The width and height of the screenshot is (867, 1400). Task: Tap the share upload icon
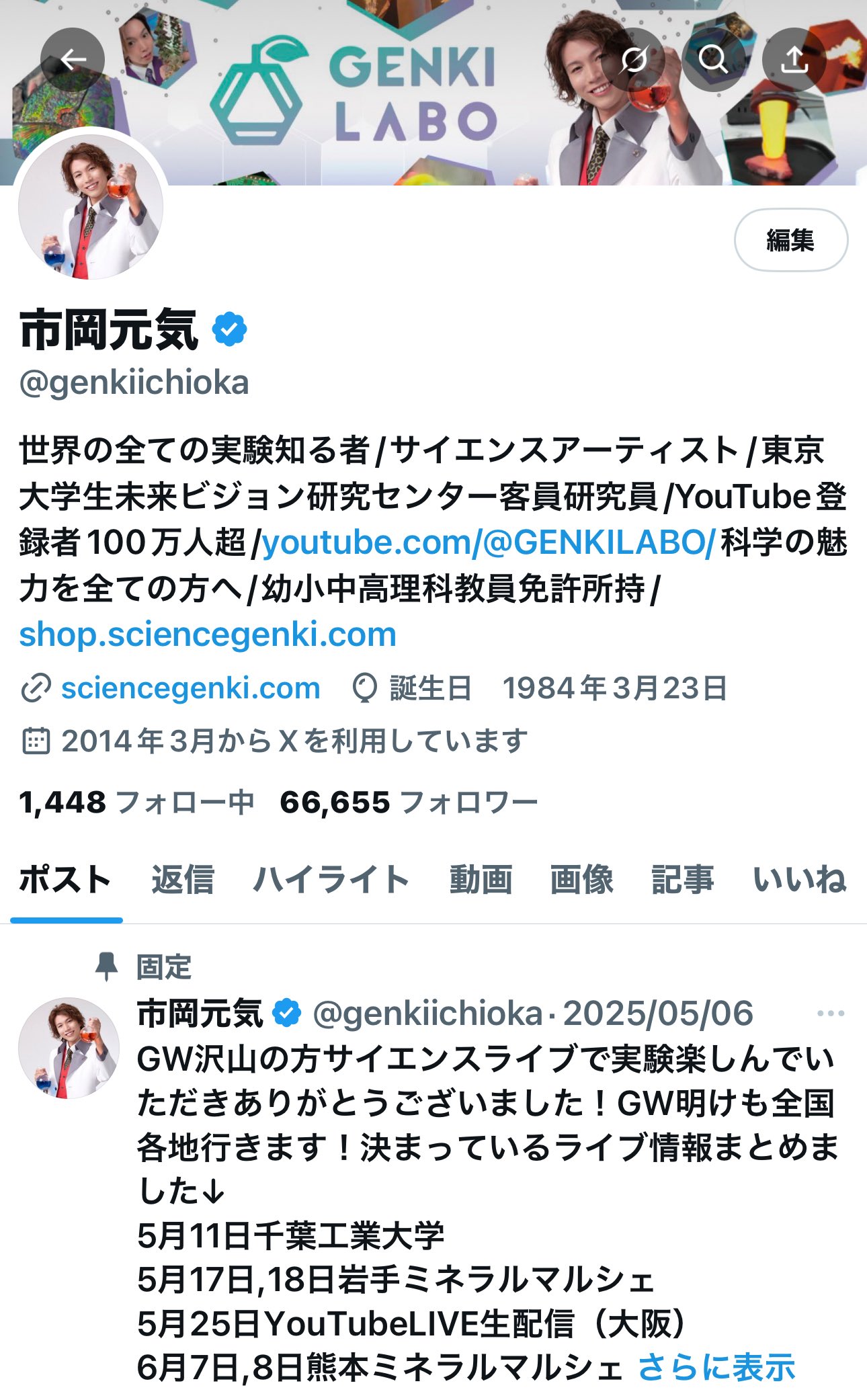pos(794,60)
